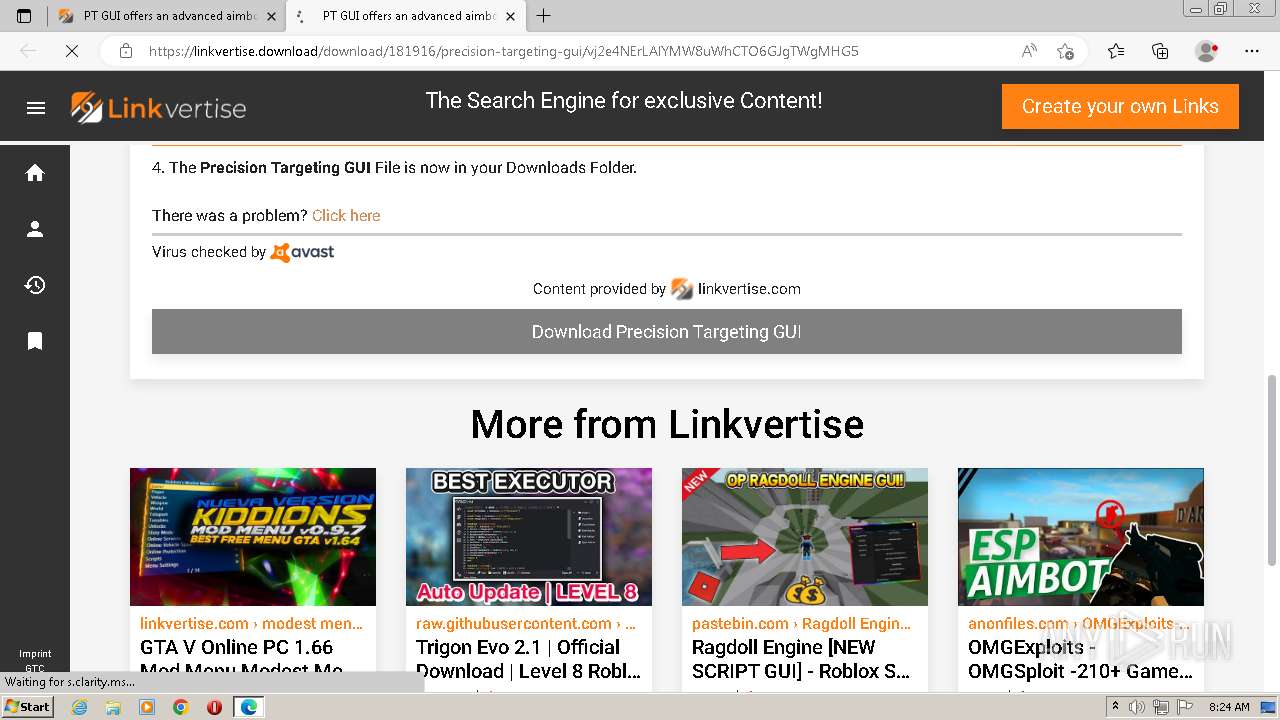This screenshot has width=1280, height=720.
Task: Open the Best Executor thumbnail
Action: tap(529, 537)
